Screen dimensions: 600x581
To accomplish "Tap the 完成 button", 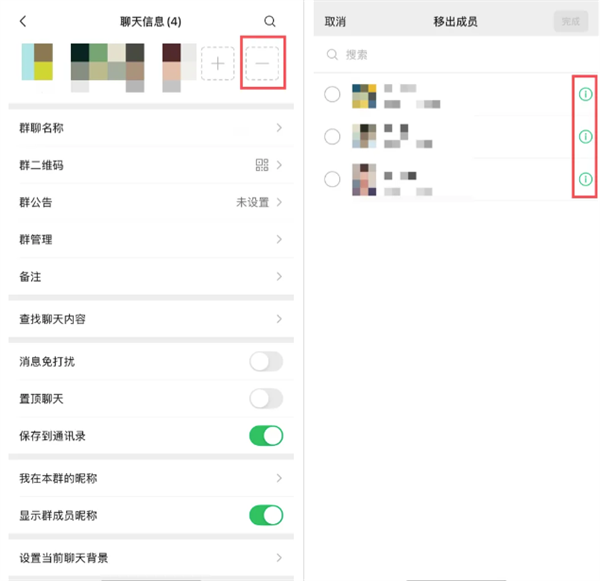I will pos(571,22).
